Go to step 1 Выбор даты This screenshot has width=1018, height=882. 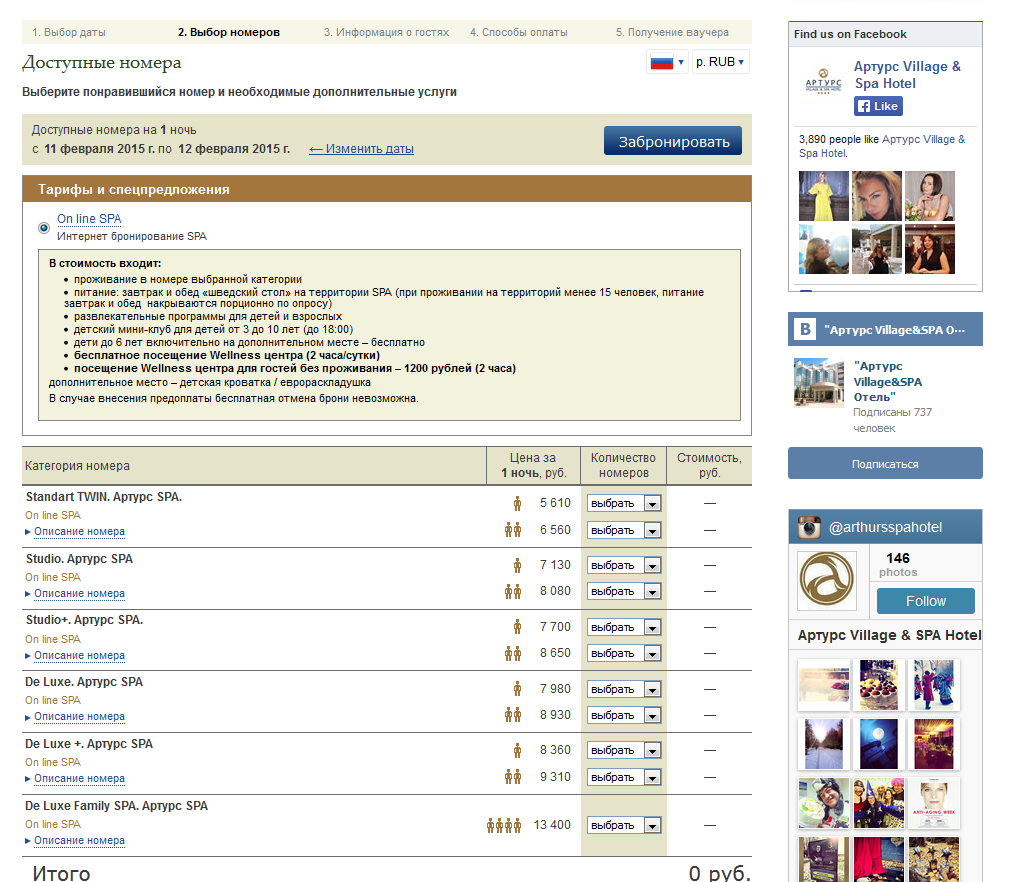pyautogui.click(x=69, y=32)
